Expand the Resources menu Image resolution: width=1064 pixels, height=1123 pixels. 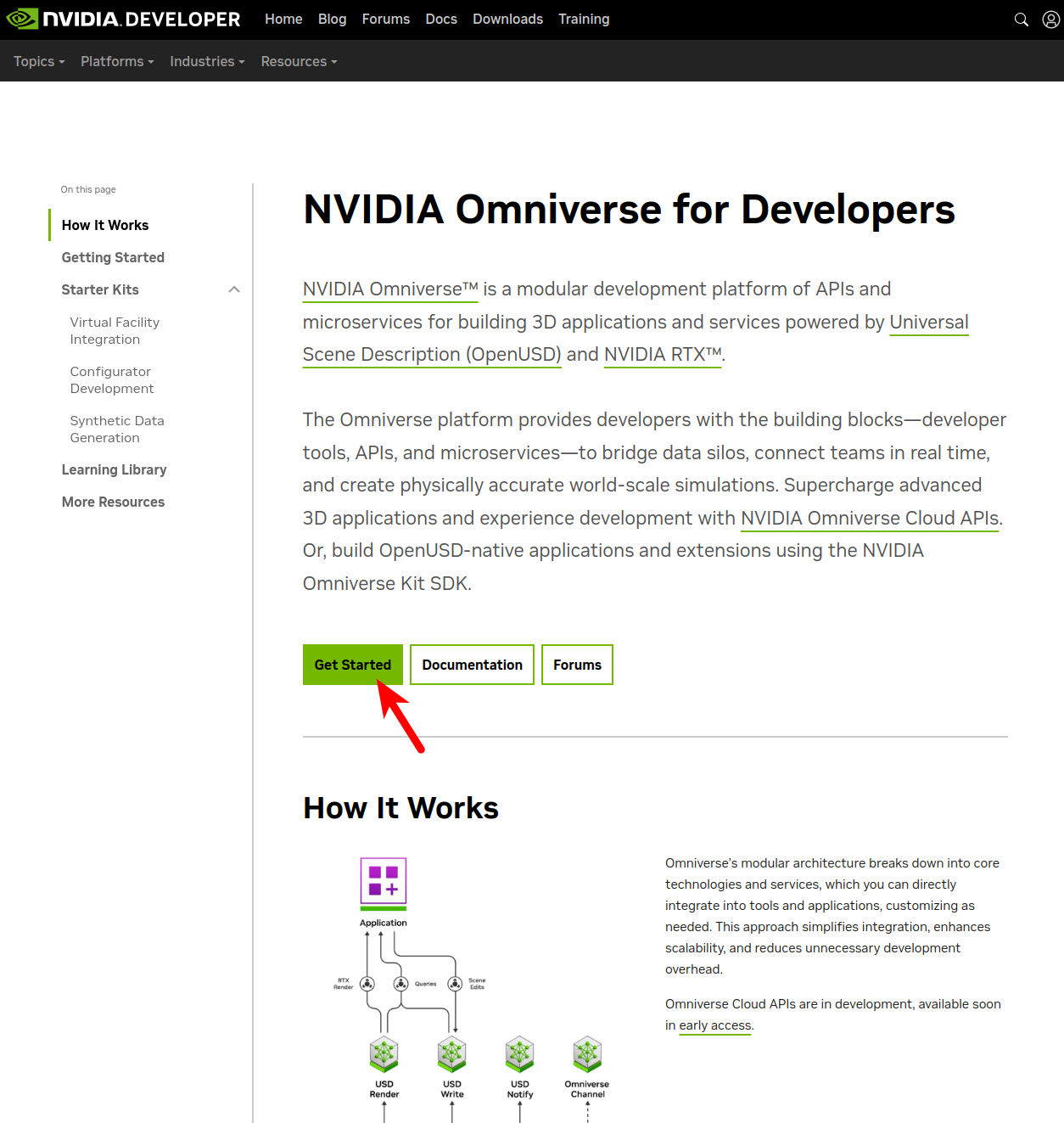tap(298, 60)
